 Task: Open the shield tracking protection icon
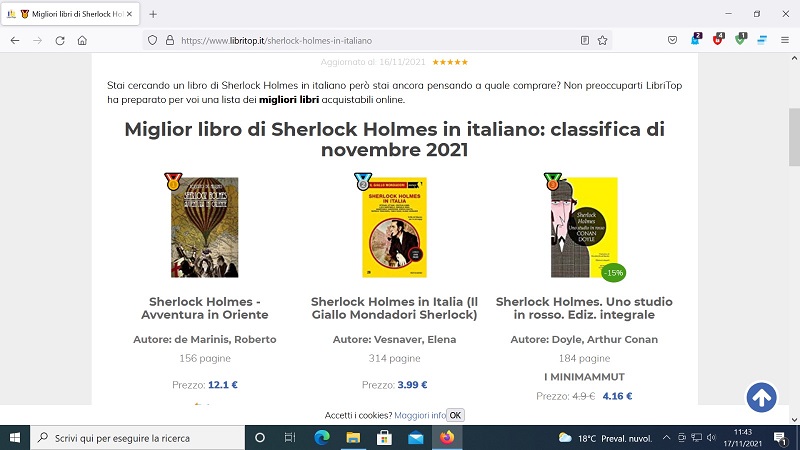click(152, 40)
